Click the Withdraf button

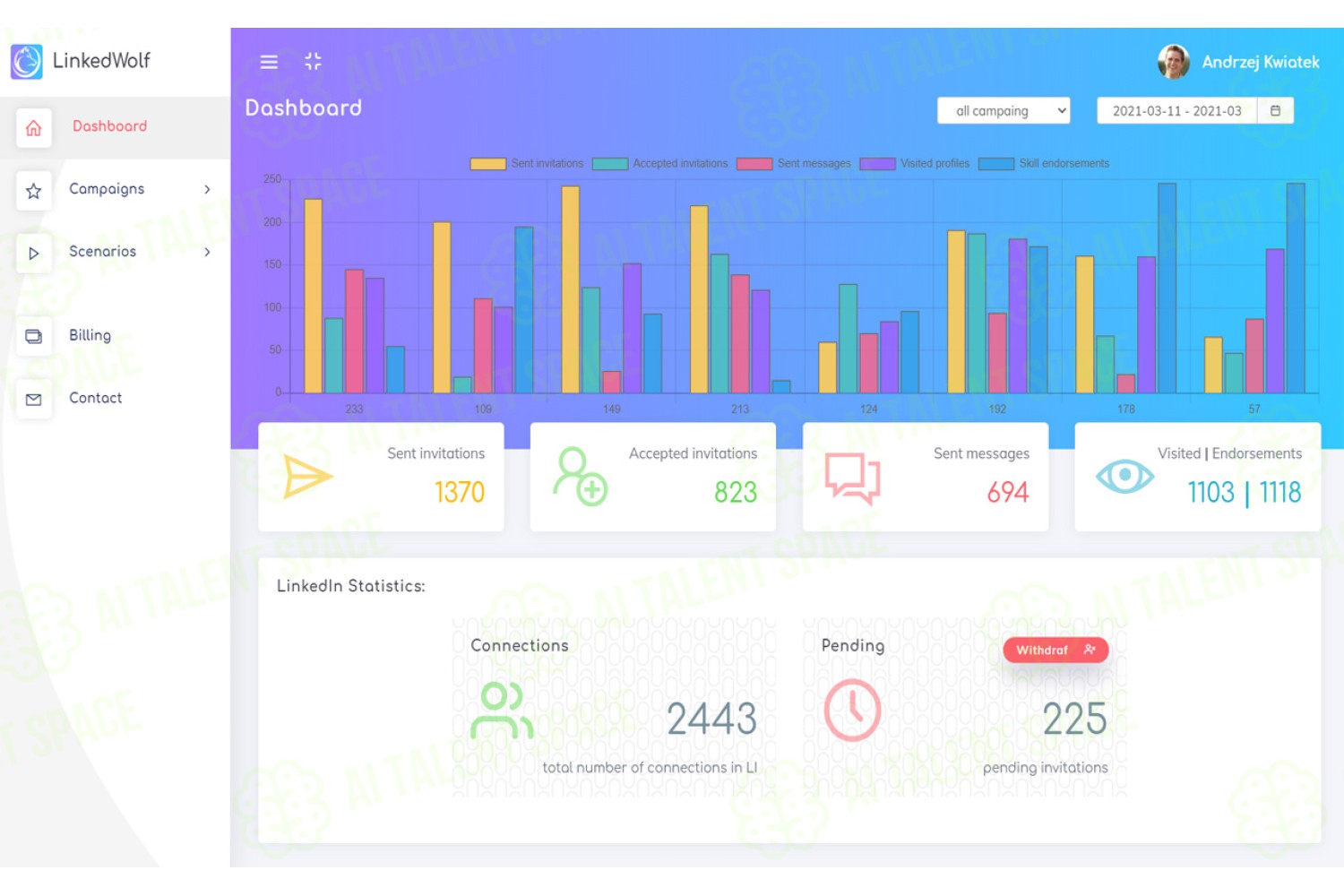(1055, 650)
